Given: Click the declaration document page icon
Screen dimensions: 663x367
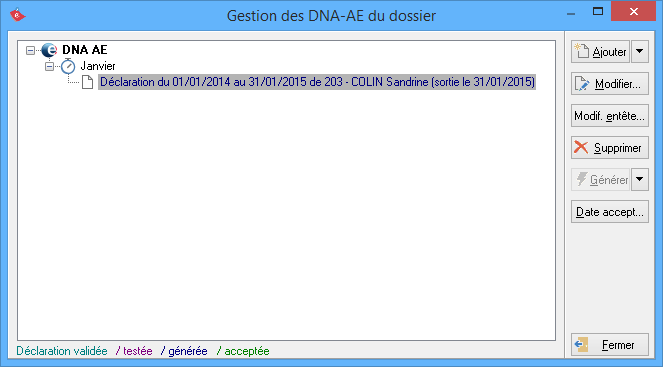Looking at the screenshot, I should (x=87, y=82).
